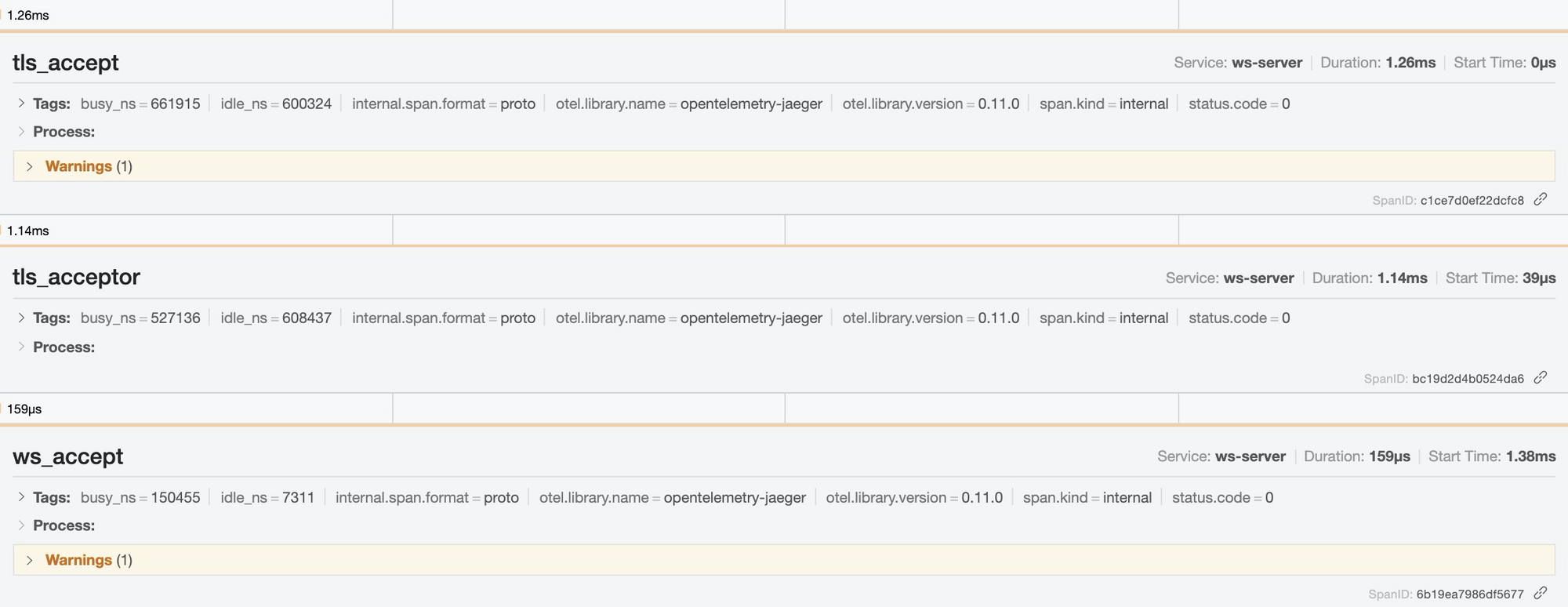Click the tls_accept span title
1568x607 pixels.
coord(66,63)
